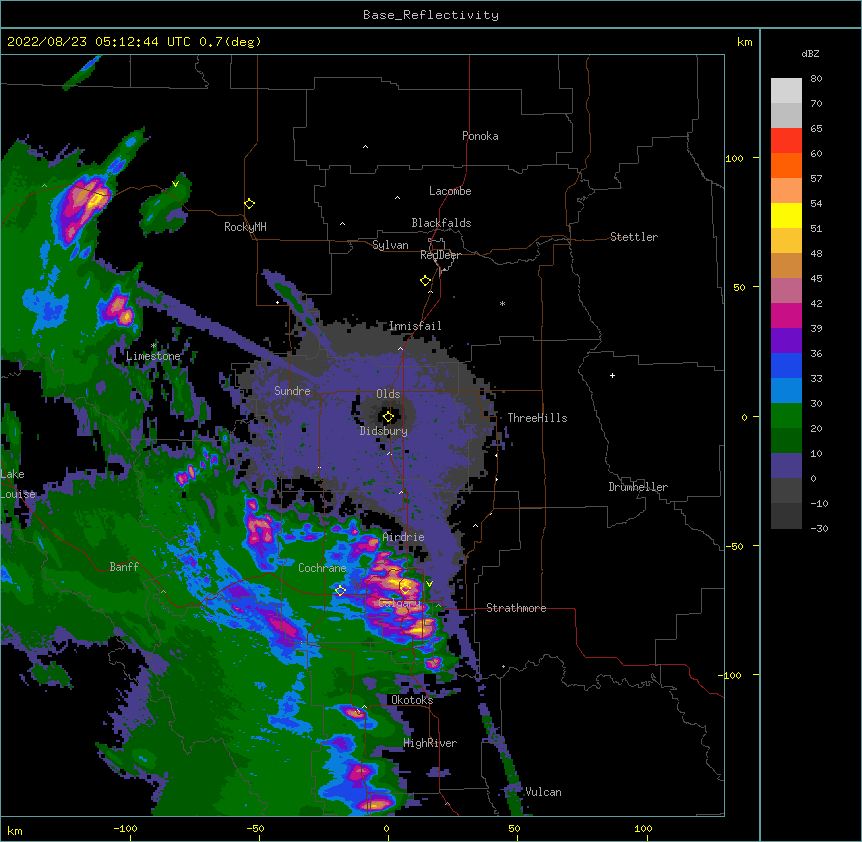Click the Strathmore label
This screenshot has width=862, height=842.
[516, 608]
